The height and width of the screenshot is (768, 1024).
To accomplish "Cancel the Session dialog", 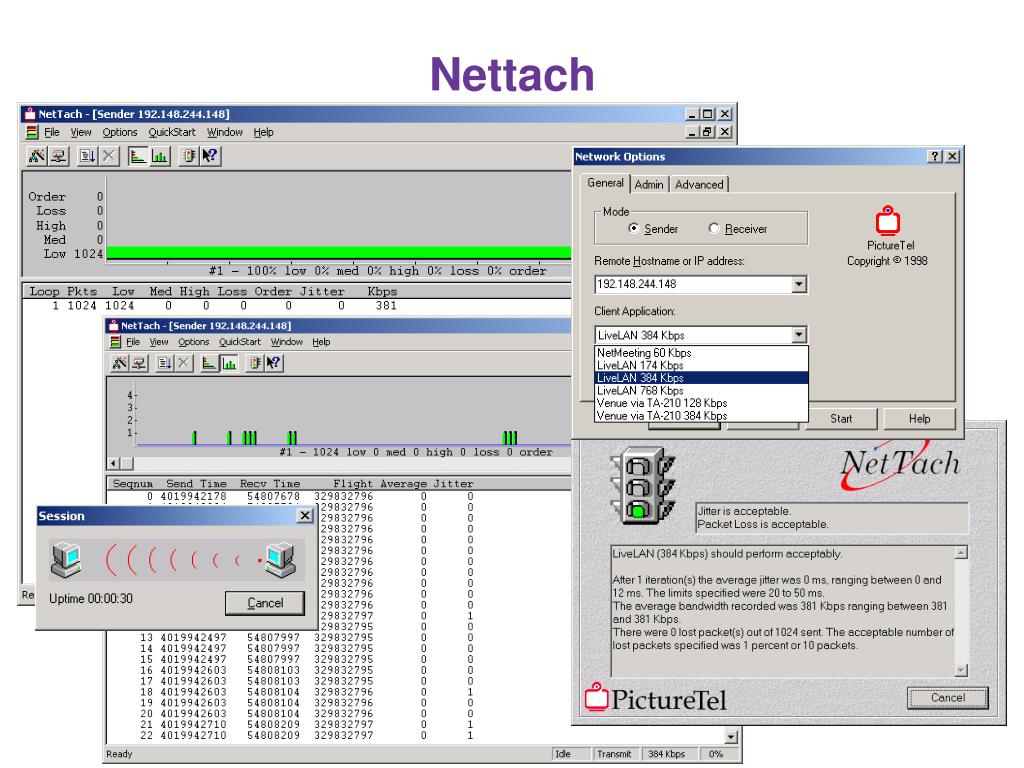I will coord(264,603).
